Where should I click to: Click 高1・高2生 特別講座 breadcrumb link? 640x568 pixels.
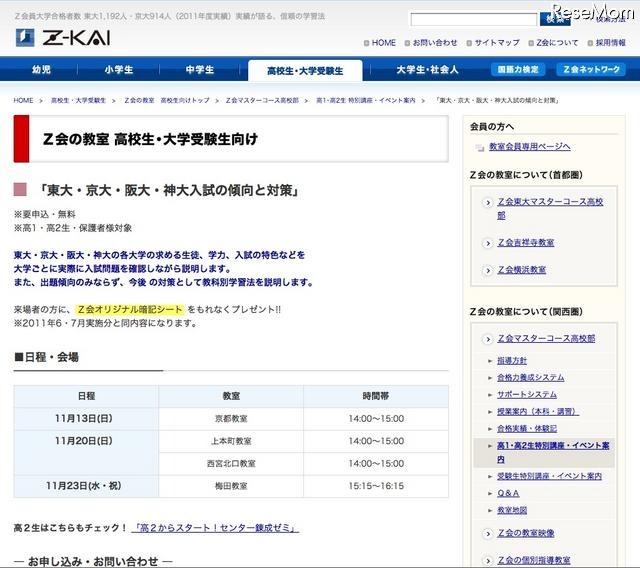(x=366, y=100)
